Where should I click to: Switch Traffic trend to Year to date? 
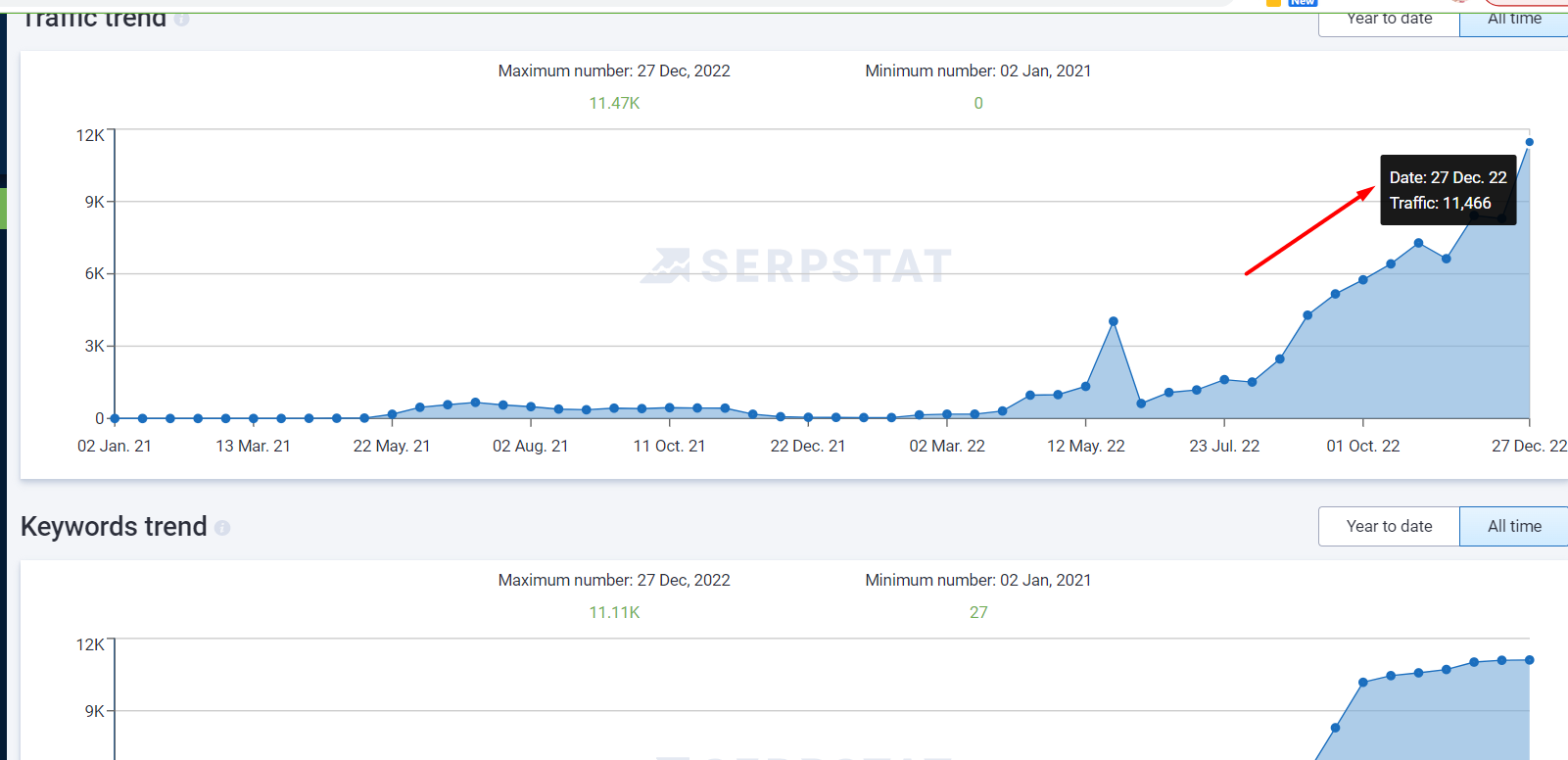click(1389, 19)
